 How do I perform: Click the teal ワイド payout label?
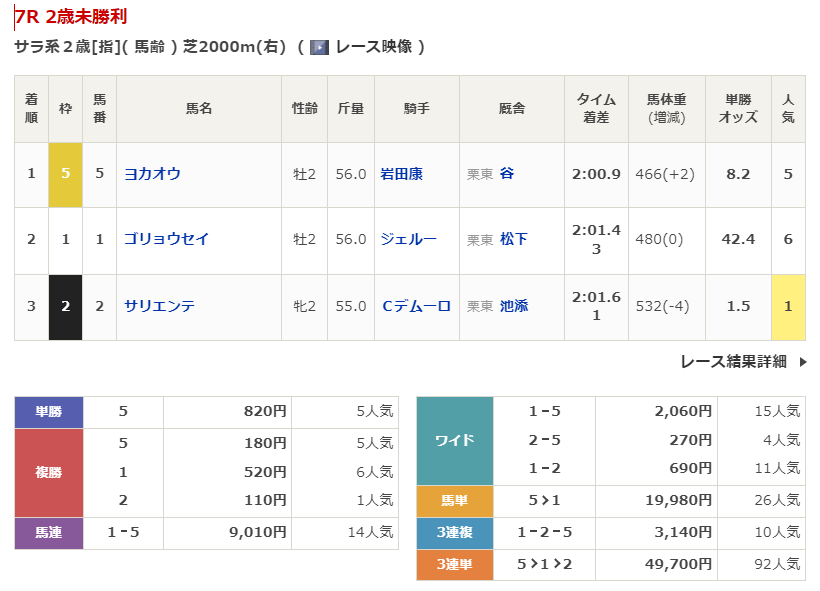pyautogui.click(x=455, y=441)
